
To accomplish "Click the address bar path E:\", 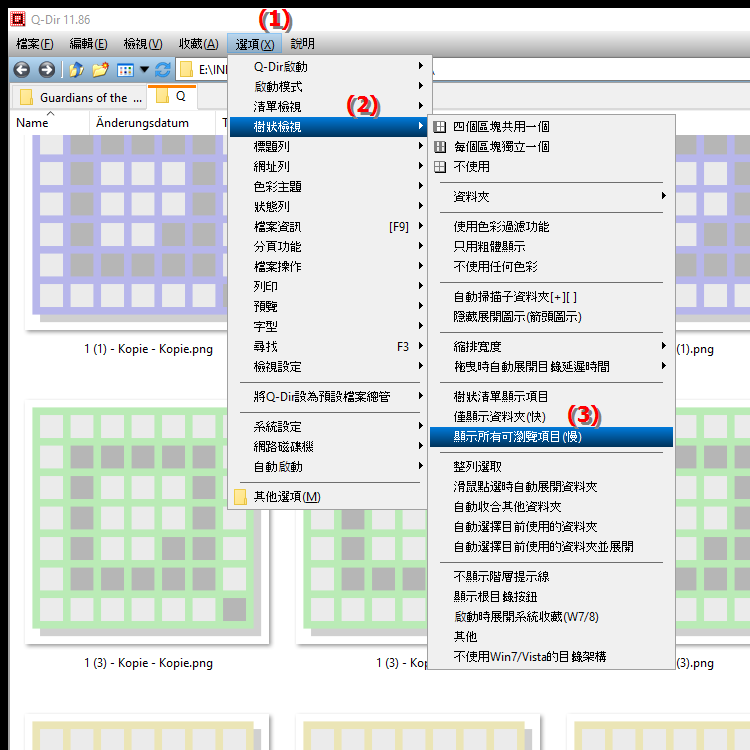I will 213,70.
